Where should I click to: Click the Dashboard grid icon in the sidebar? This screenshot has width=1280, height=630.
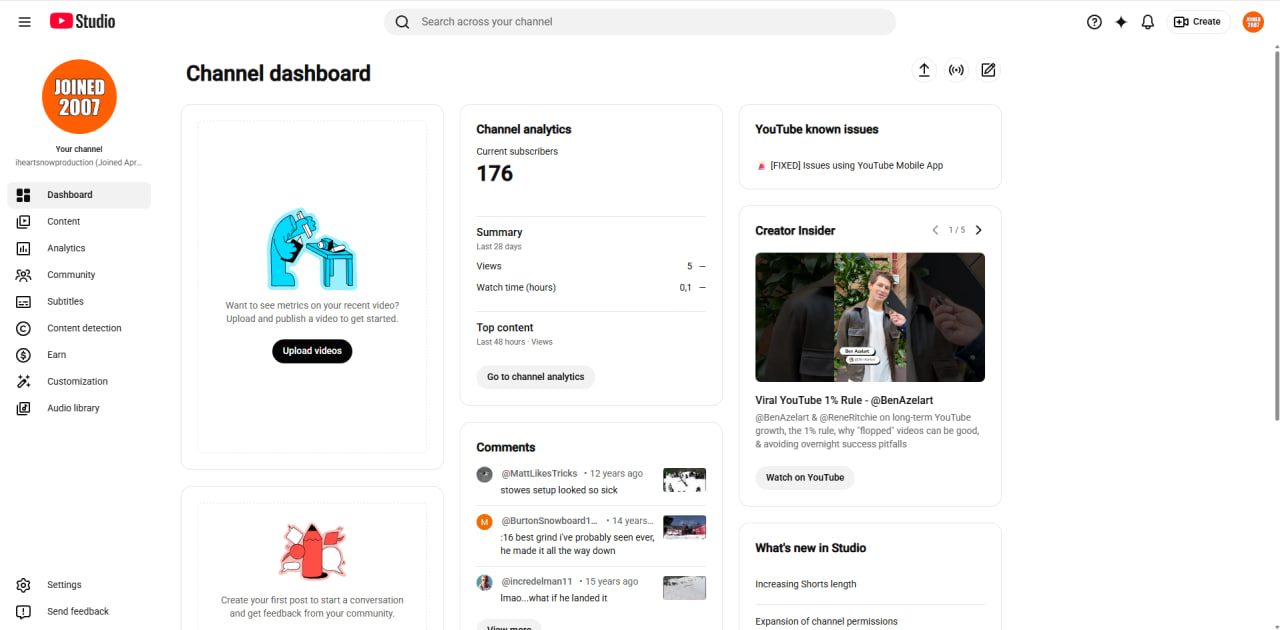(24, 195)
